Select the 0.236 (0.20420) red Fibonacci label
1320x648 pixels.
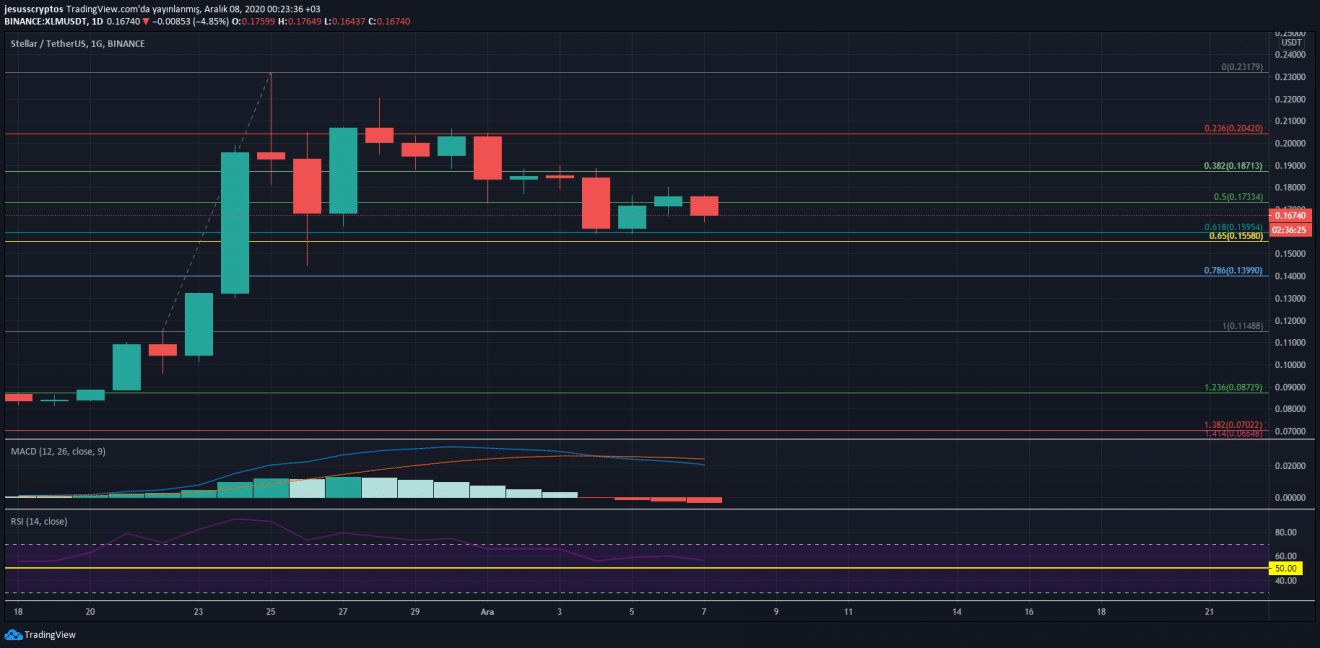click(1234, 129)
